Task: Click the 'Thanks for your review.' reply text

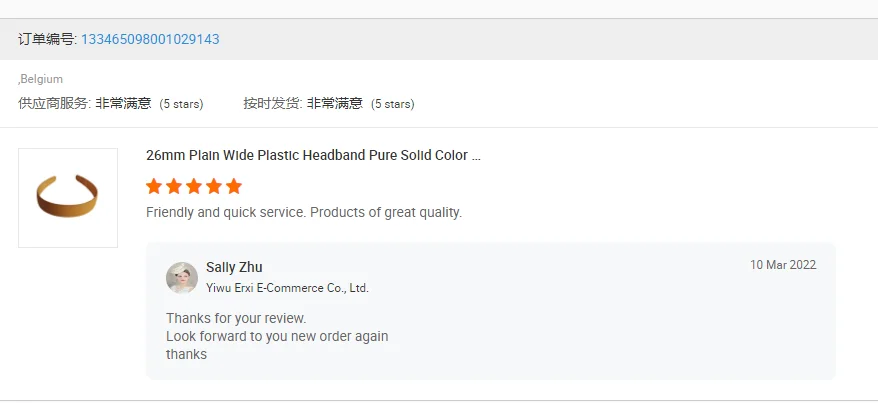Action: tap(236, 318)
